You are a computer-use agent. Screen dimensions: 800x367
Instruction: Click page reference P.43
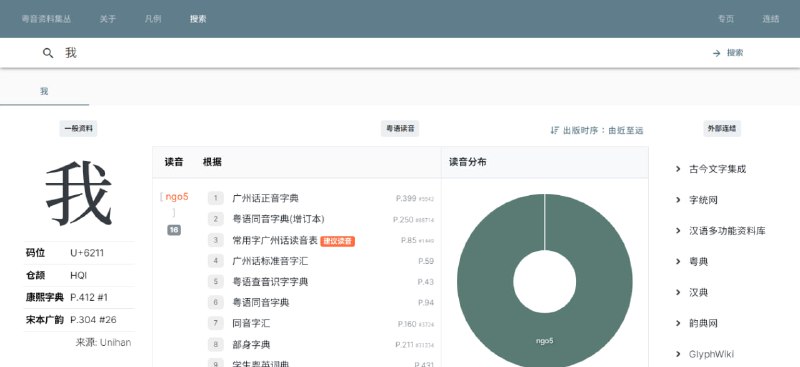[426, 282]
